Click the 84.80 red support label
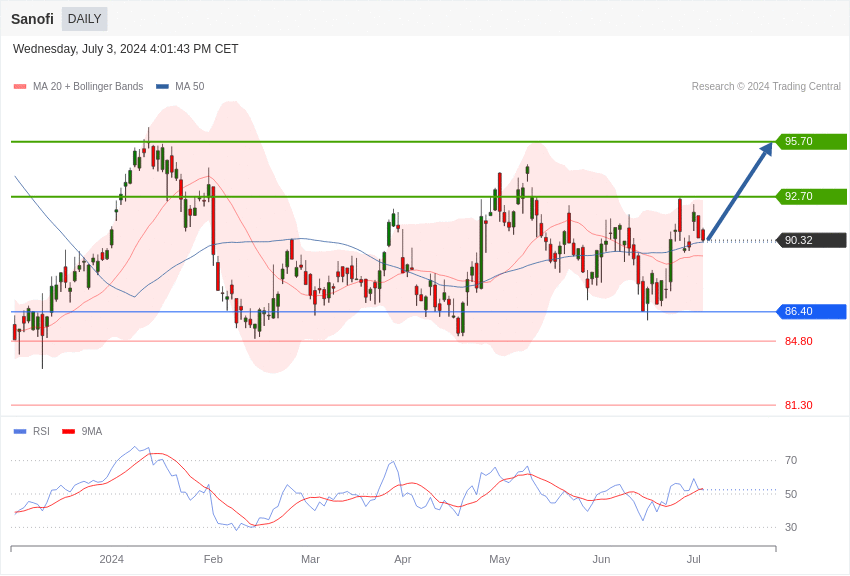 point(798,341)
